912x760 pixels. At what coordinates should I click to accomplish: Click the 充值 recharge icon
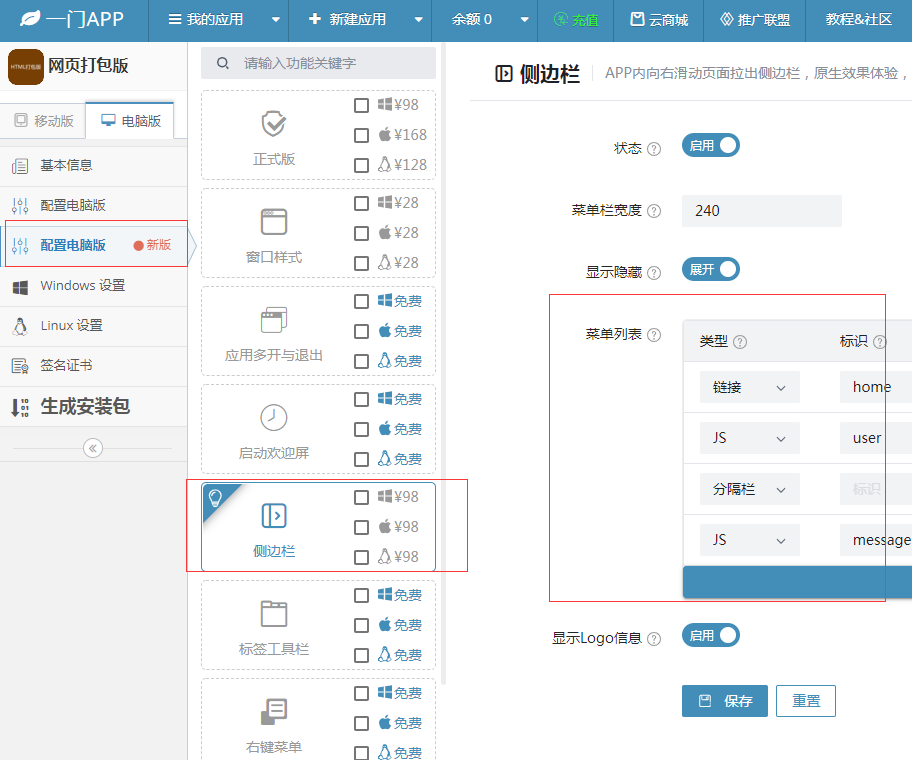tap(560, 20)
